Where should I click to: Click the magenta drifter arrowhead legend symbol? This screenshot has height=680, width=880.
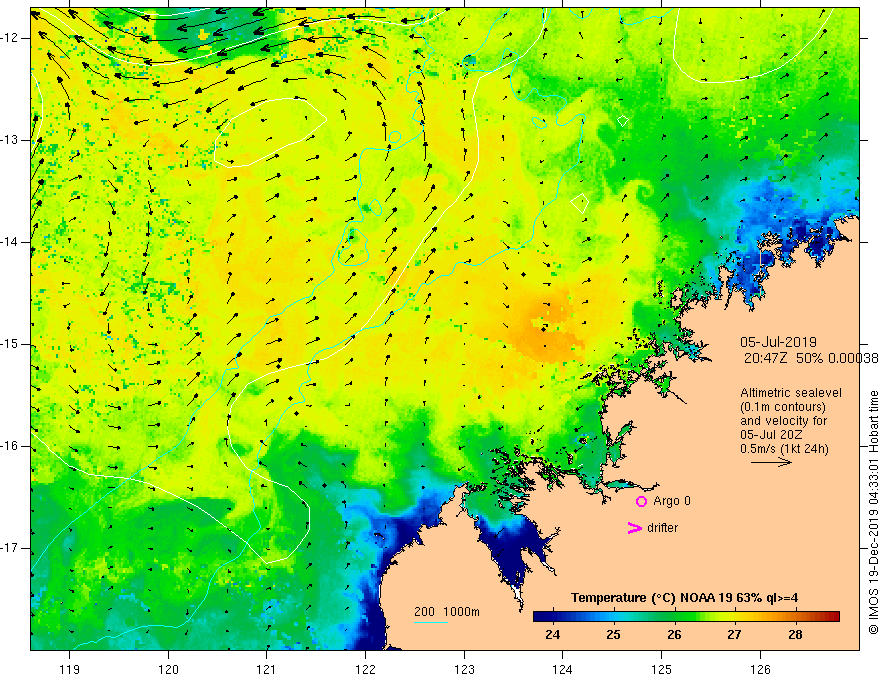(634, 528)
